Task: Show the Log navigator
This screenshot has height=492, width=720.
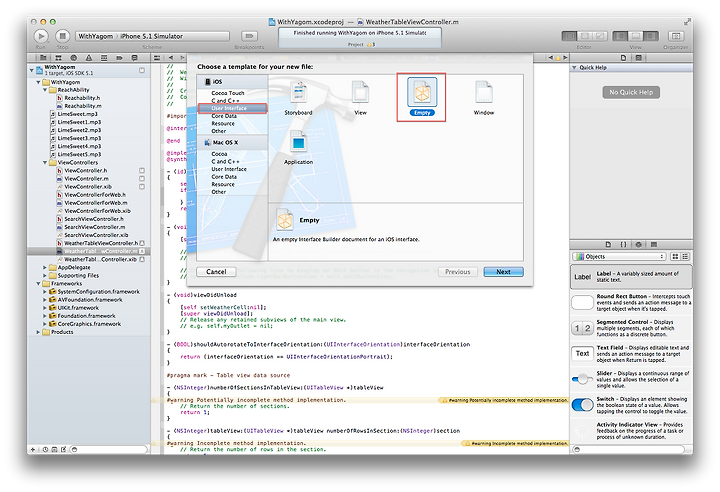Action: (x=135, y=58)
